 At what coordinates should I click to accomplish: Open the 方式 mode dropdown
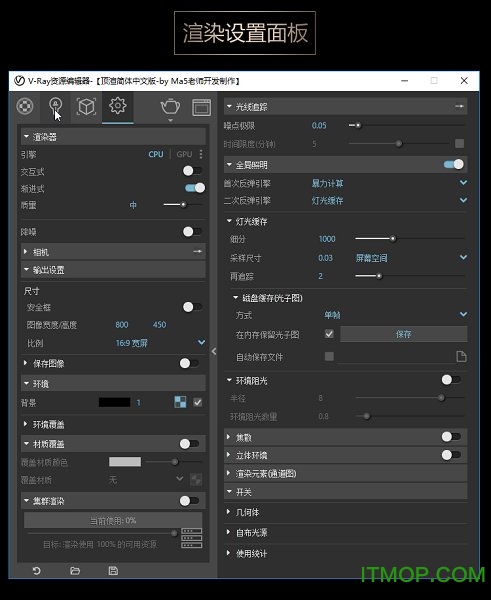coord(463,314)
